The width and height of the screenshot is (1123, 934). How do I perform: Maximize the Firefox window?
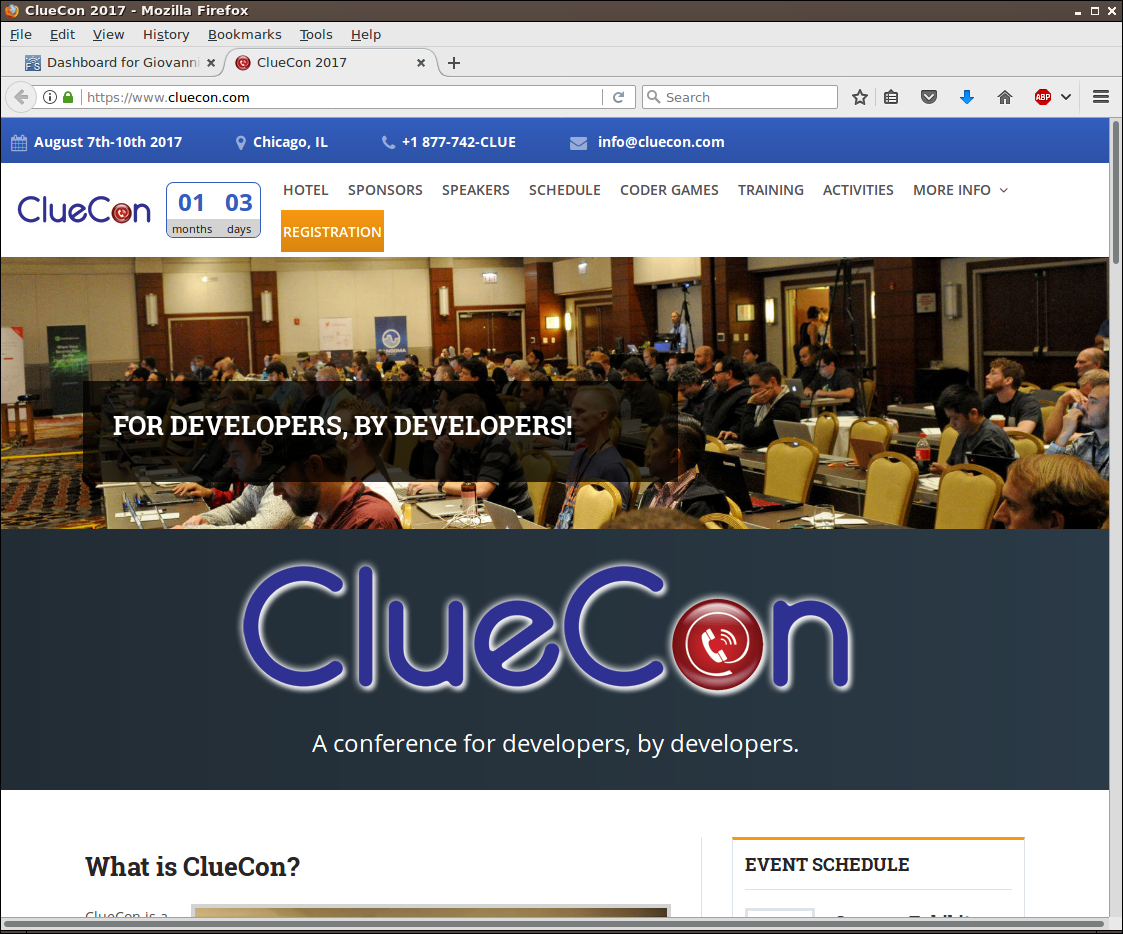1095,11
